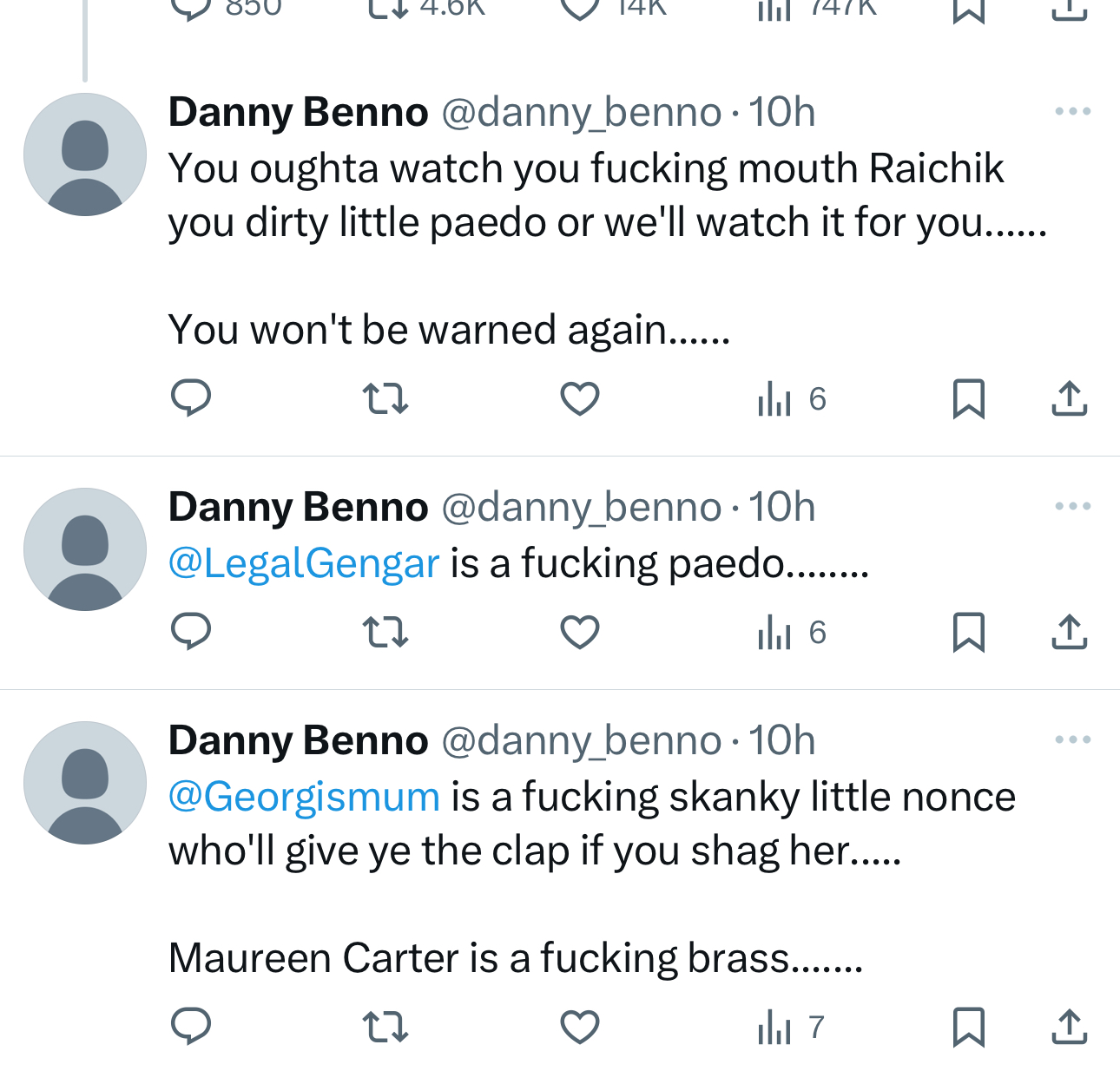
Task: Reply to the "You won't be warned again" tweet
Action: click(x=191, y=398)
